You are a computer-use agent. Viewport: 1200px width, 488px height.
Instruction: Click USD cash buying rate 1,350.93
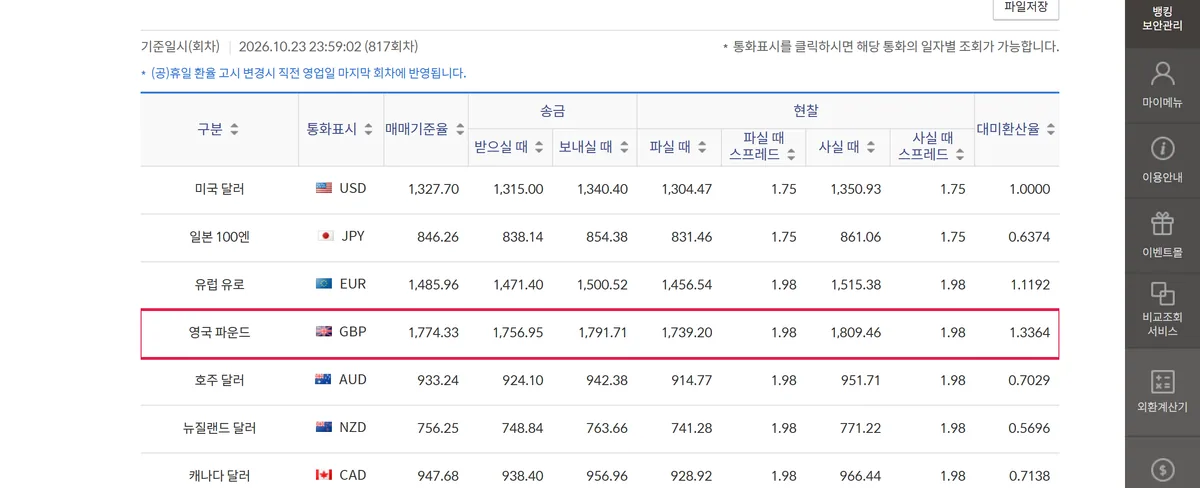pyautogui.click(x=856, y=189)
